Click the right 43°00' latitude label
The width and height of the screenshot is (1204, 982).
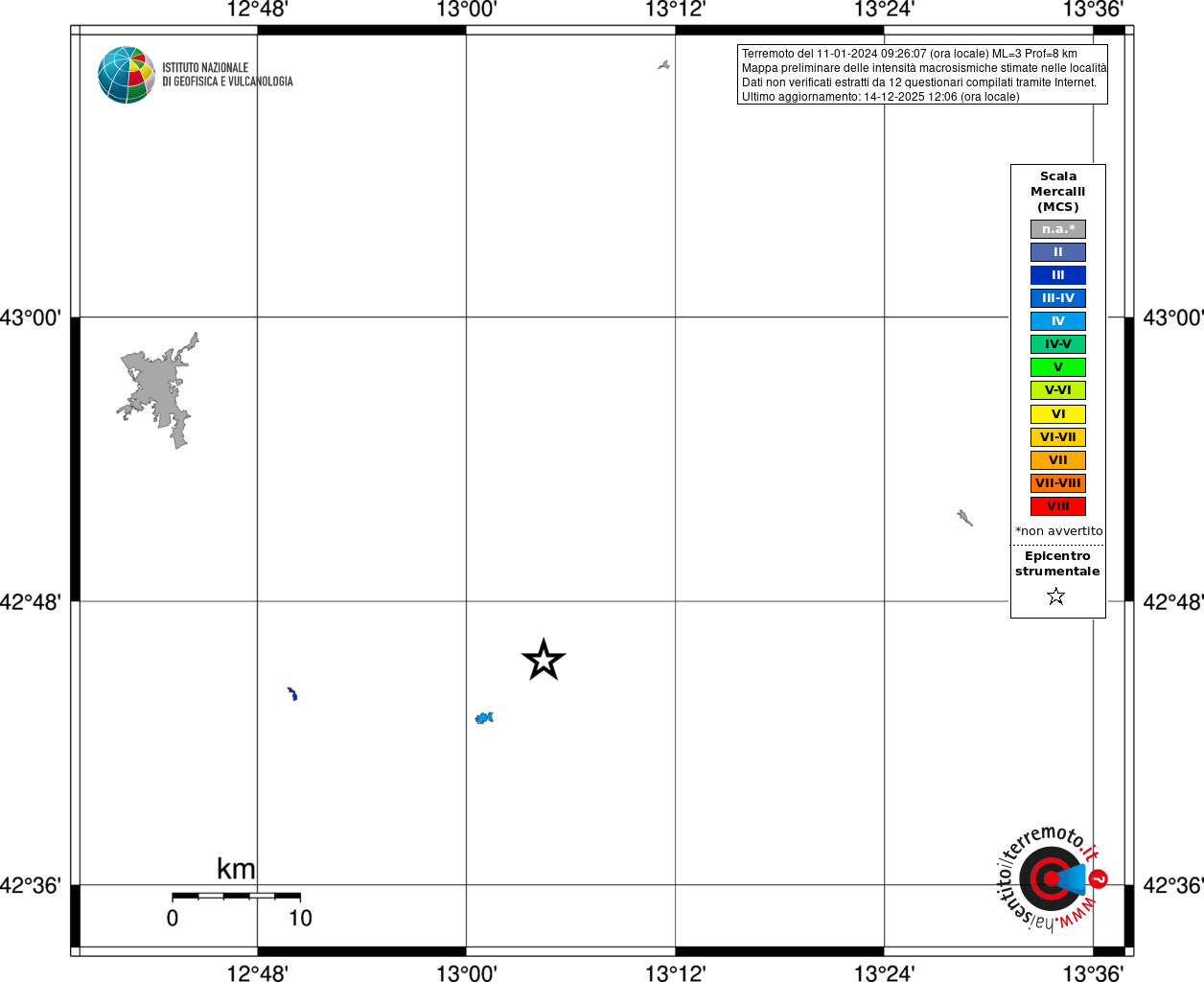[x=1173, y=317]
